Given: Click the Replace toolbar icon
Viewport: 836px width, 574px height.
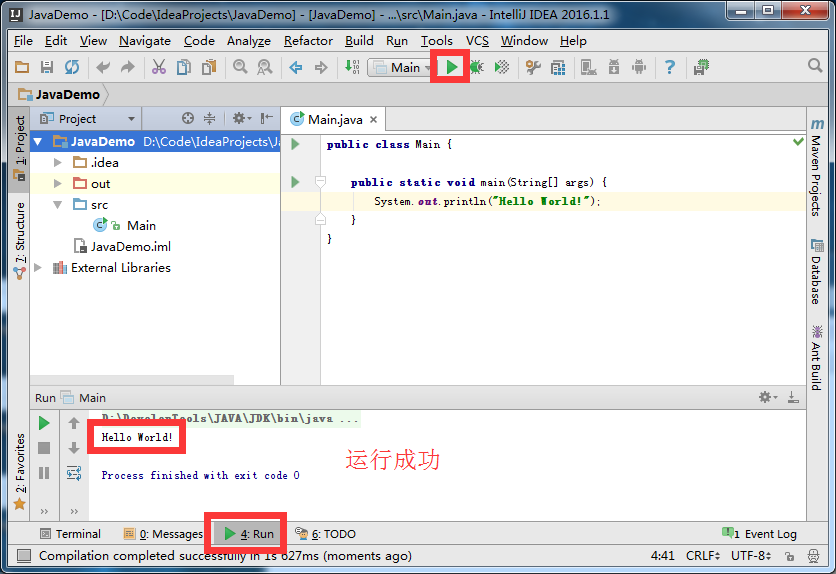Looking at the screenshot, I should click(264, 67).
